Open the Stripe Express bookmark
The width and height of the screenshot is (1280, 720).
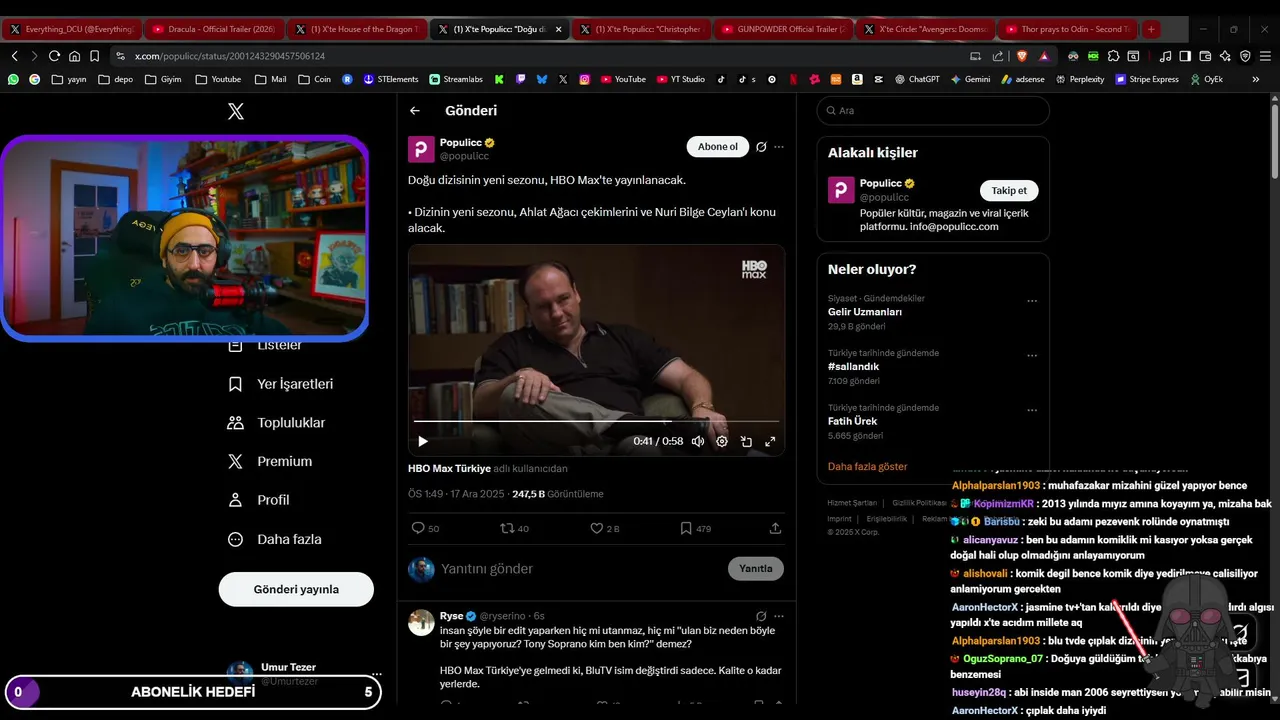pyautogui.click(x=1147, y=79)
